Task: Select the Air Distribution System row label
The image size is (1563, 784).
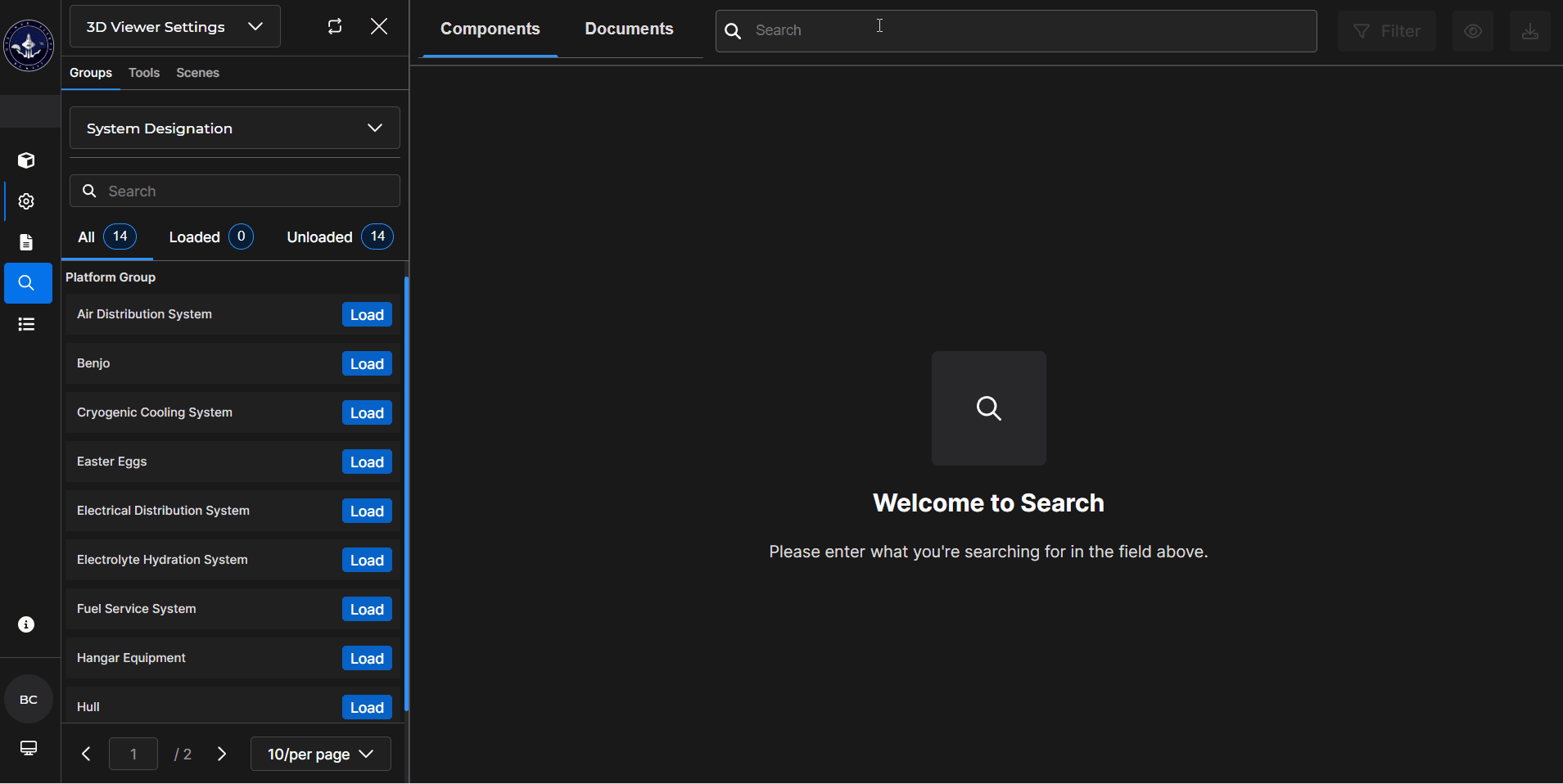Action: click(144, 314)
